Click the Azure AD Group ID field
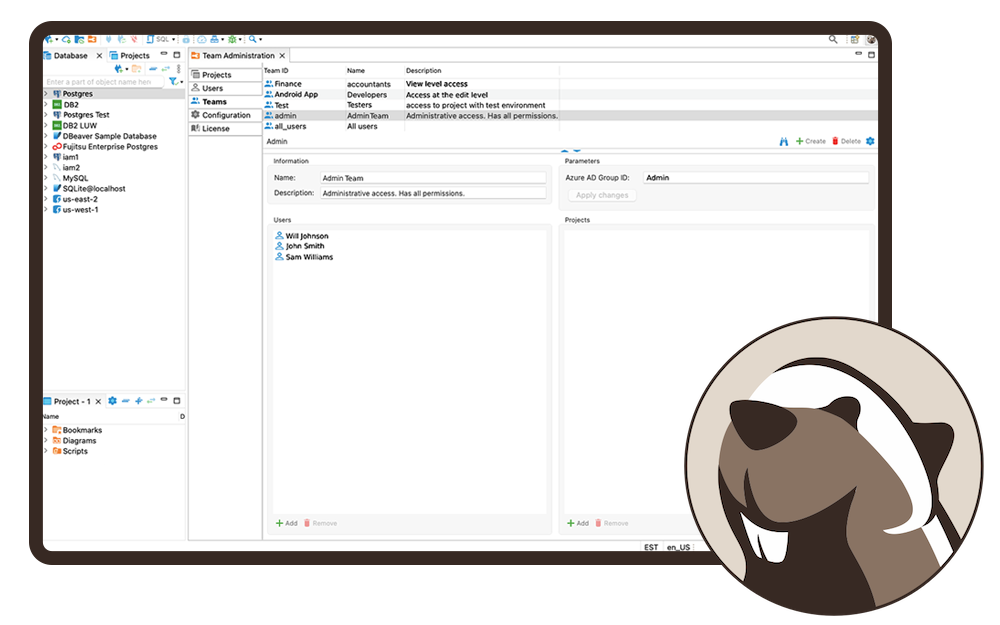The width and height of the screenshot is (1000, 625). [756, 178]
